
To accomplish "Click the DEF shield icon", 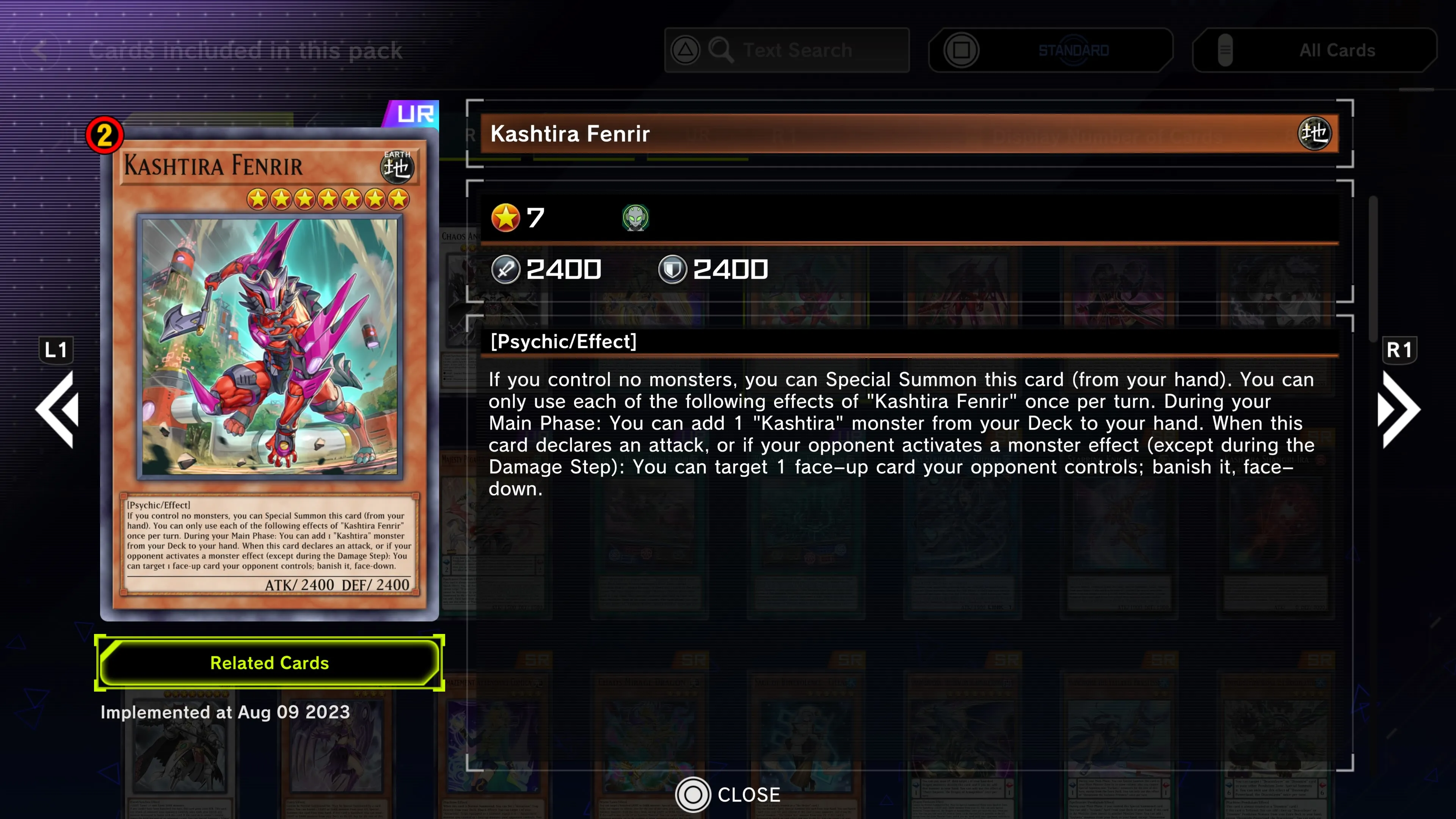I will coord(672,269).
